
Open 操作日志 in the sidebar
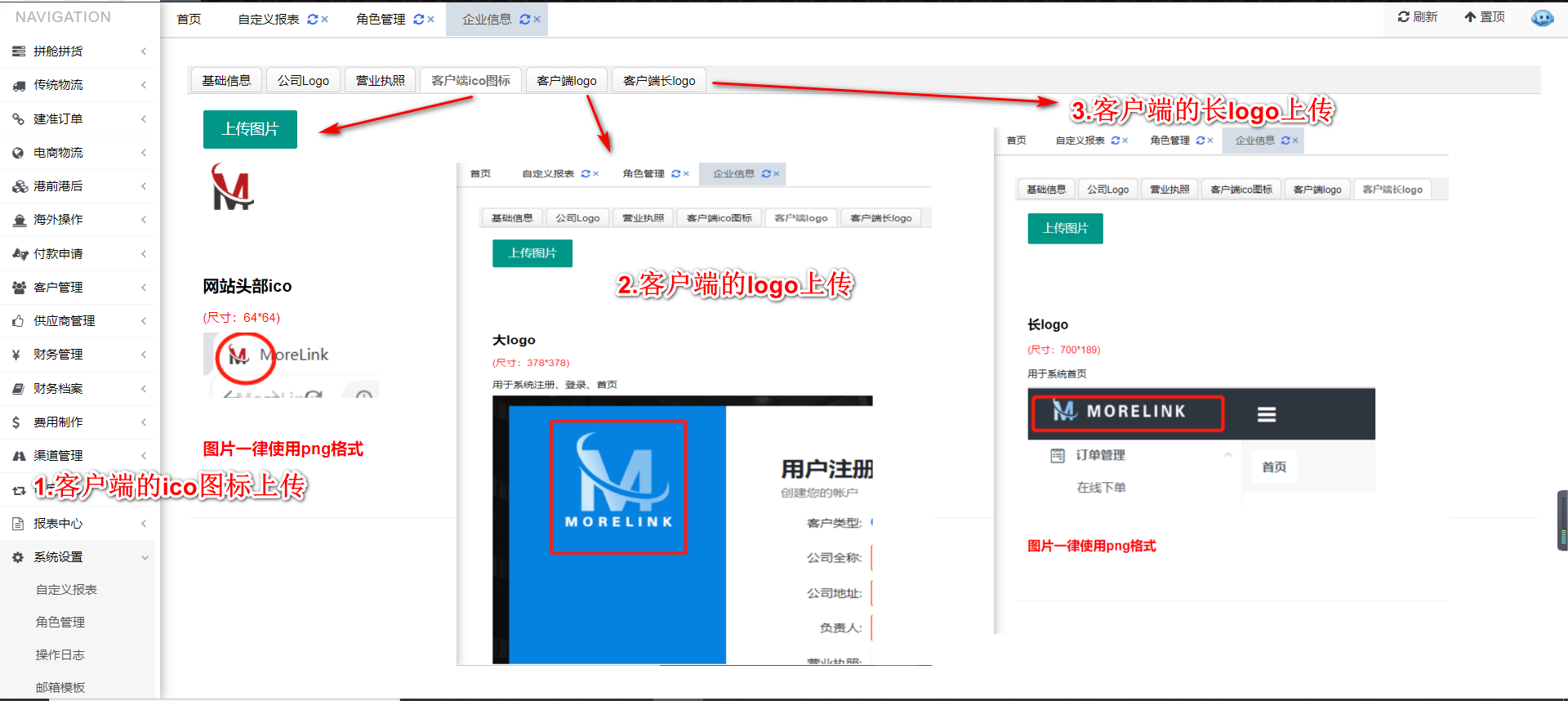click(x=60, y=655)
